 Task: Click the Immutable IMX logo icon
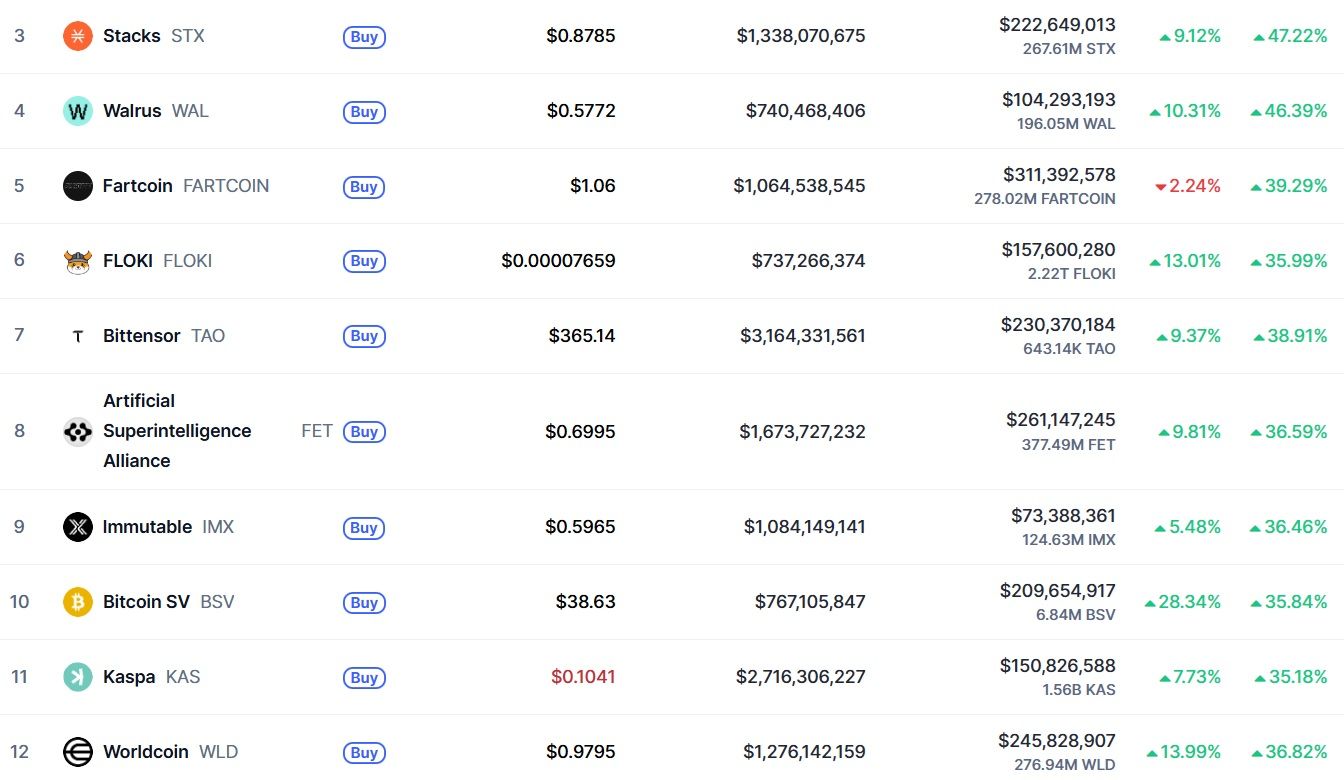click(x=78, y=527)
